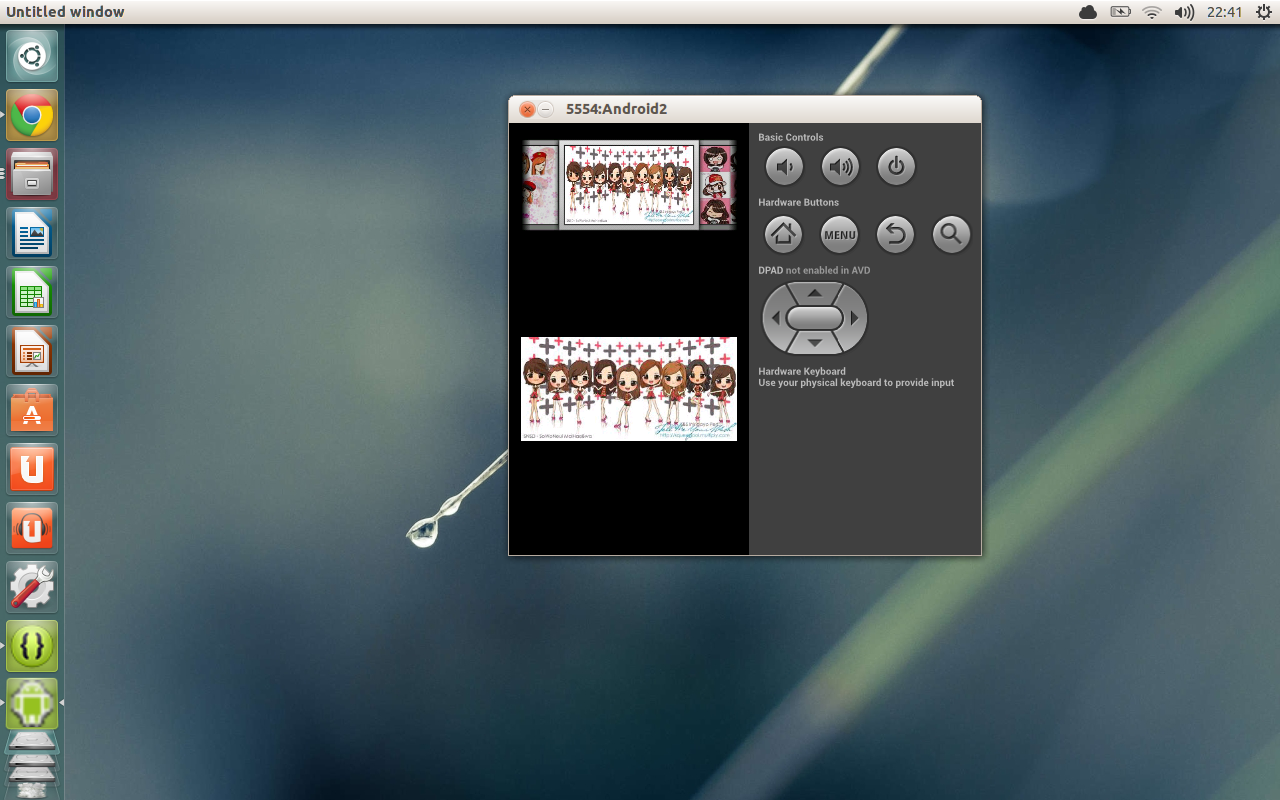Viewport: 1280px width, 800px height.
Task: Click the DPAD down arrow
Action: tap(815, 343)
